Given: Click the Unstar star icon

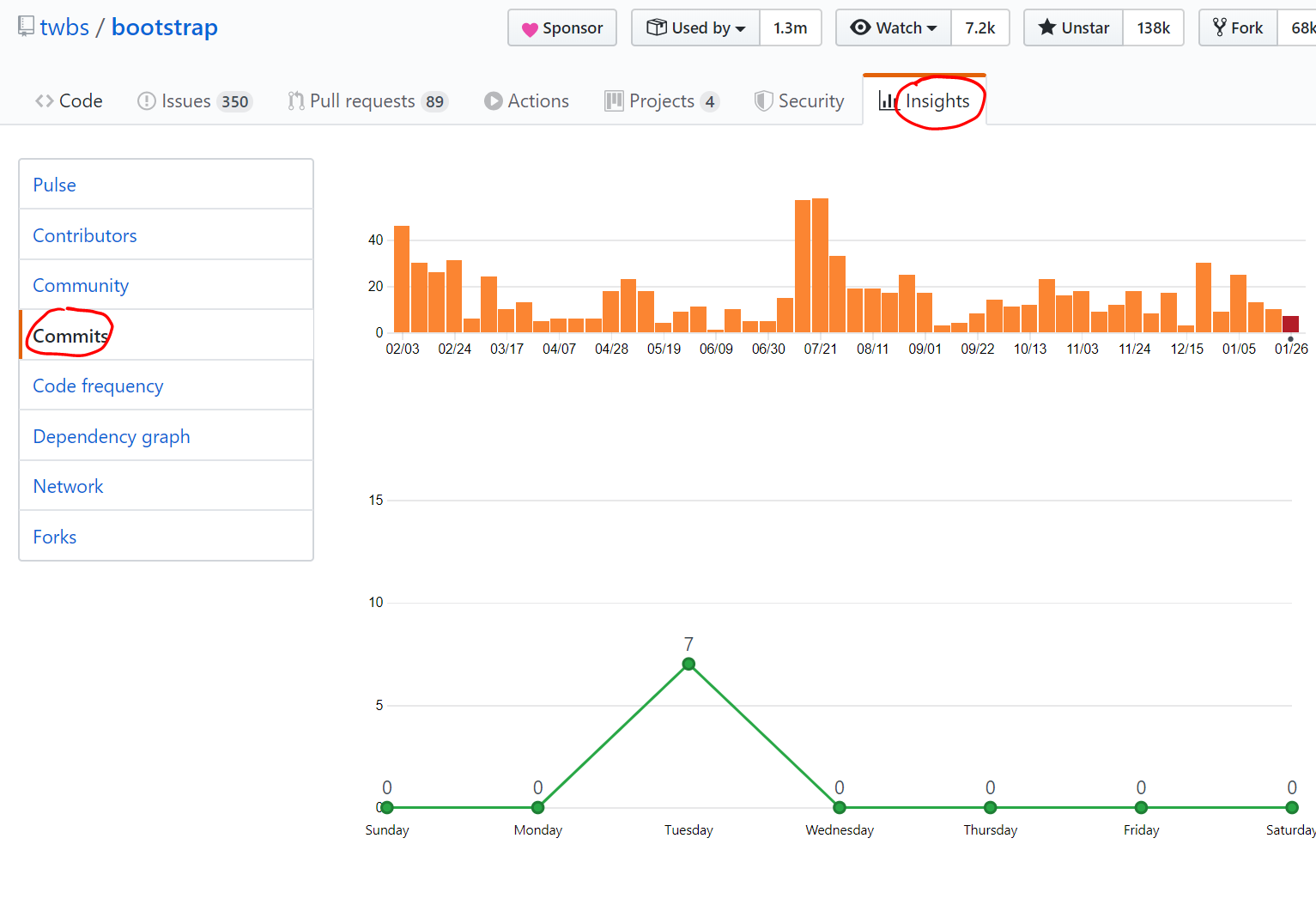Looking at the screenshot, I should (x=1047, y=27).
